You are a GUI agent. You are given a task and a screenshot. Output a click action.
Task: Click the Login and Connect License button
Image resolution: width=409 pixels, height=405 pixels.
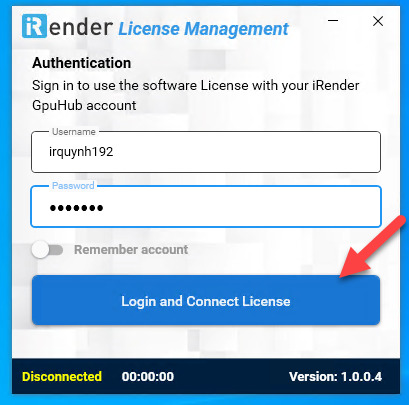click(x=206, y=300)
